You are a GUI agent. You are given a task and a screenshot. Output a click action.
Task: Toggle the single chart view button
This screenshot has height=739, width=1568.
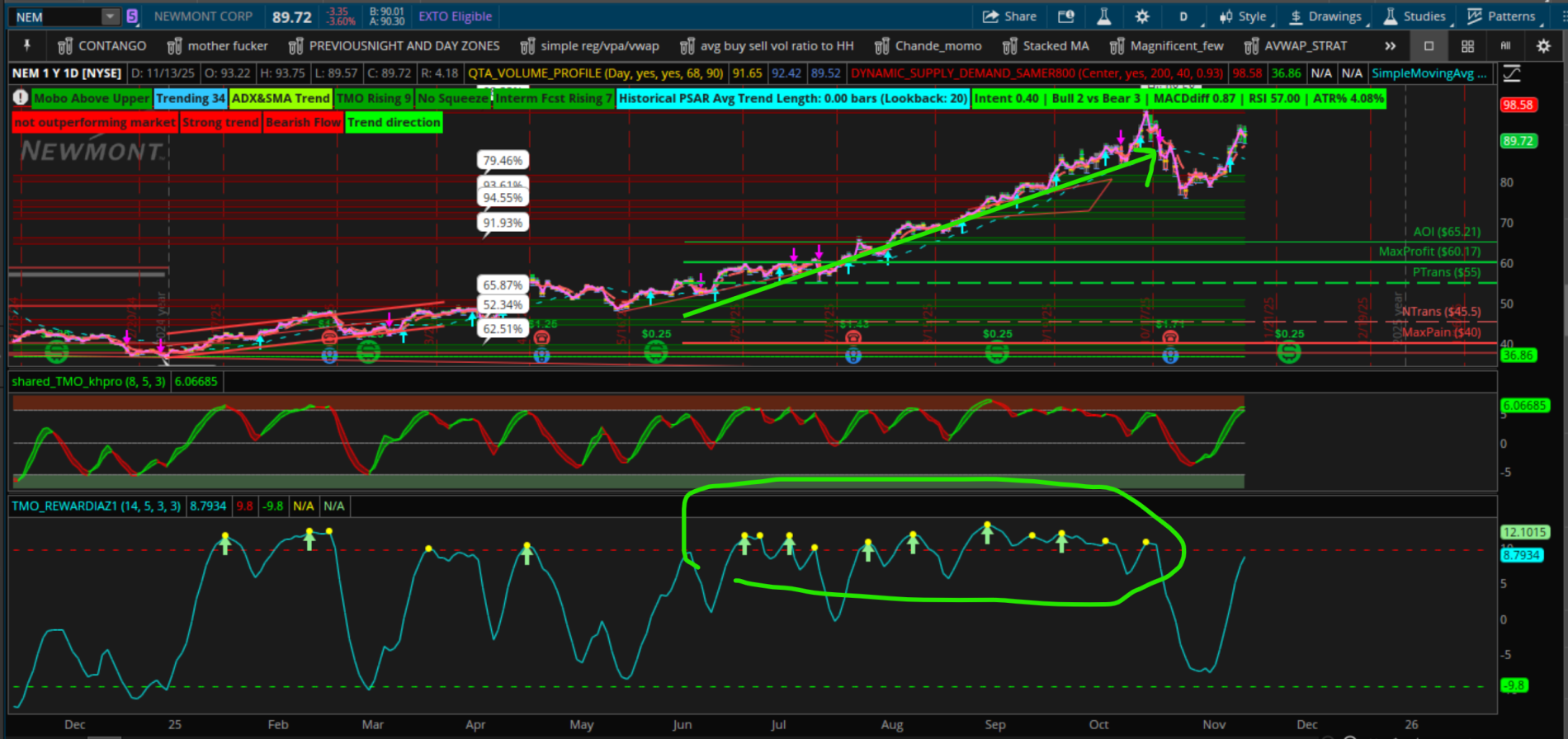[x=1429, y=46]
